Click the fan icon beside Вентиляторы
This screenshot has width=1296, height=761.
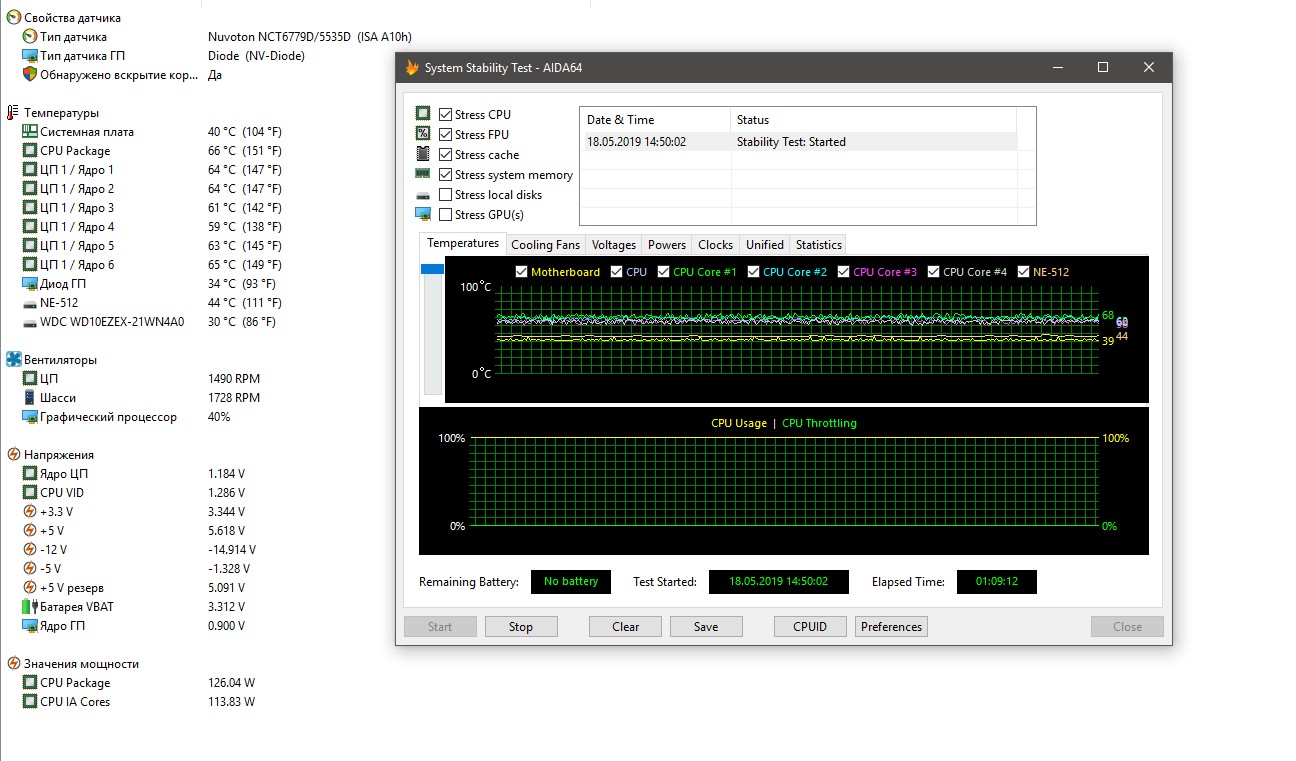coord(14,360)
